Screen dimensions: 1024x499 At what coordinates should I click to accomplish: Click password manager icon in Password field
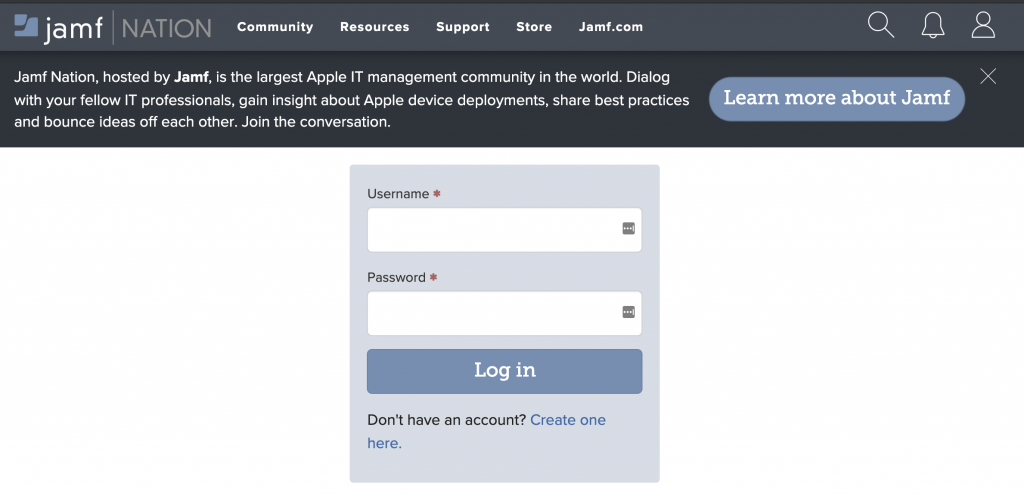click(628, 312)
